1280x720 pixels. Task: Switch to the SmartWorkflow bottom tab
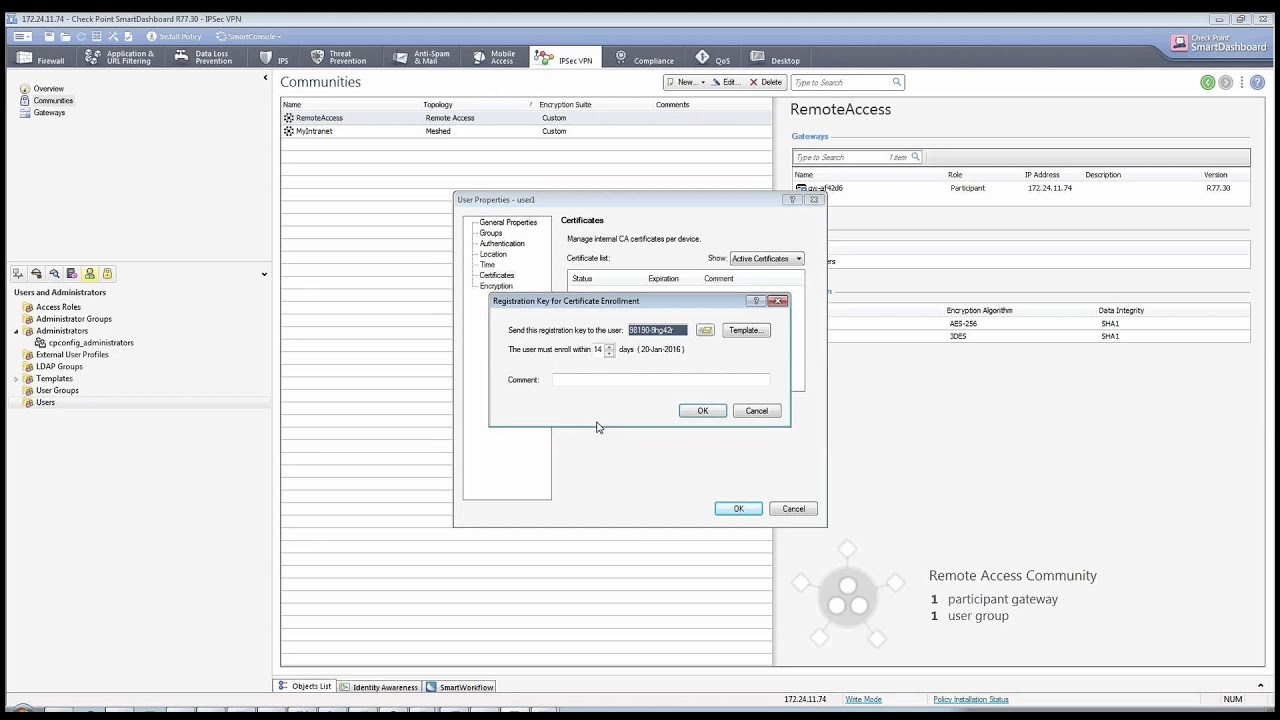(x=460, y=687)
